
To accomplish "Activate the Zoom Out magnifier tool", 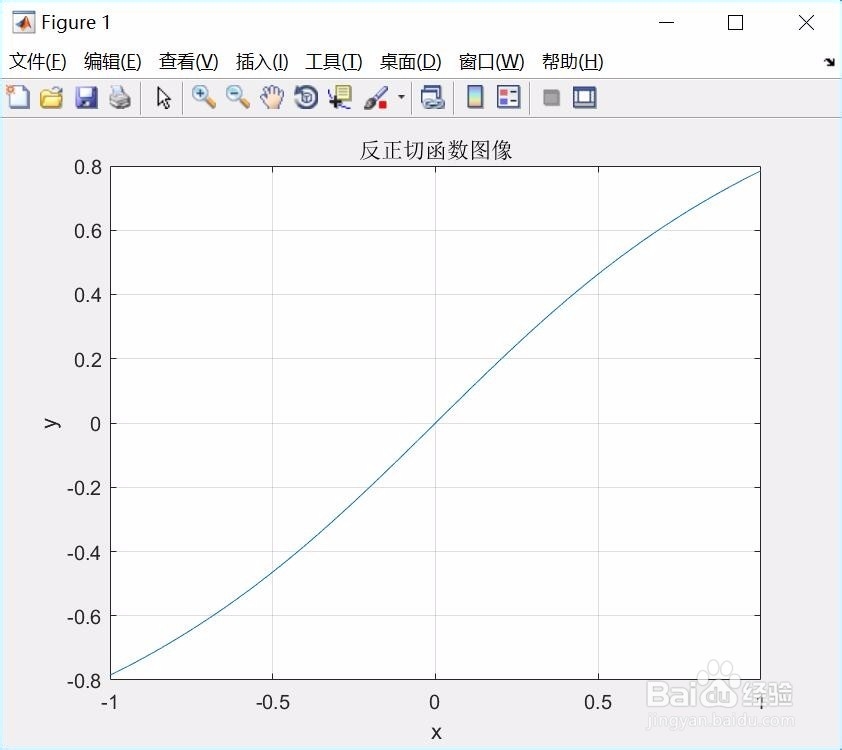I will 238,98.
